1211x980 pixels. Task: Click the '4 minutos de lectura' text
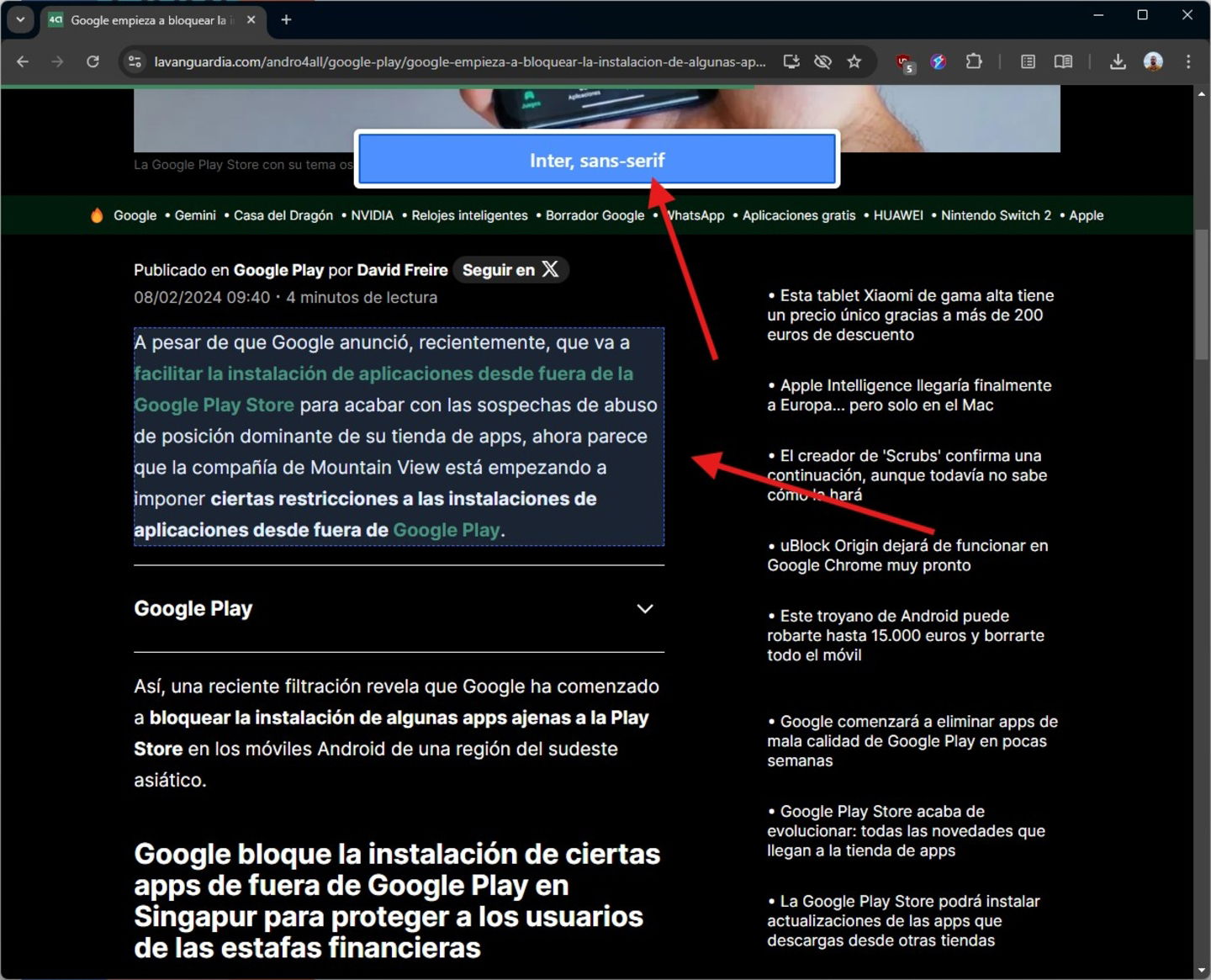pyautogui.click(x=362, y=298)
